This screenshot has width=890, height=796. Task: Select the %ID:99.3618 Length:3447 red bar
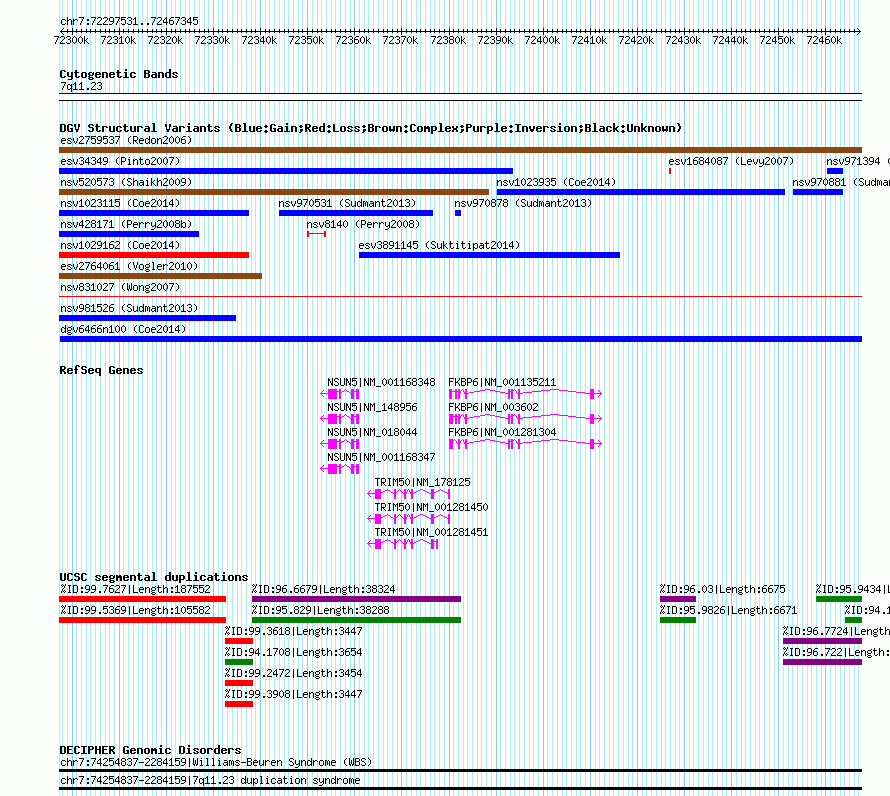tap(239, 641)
